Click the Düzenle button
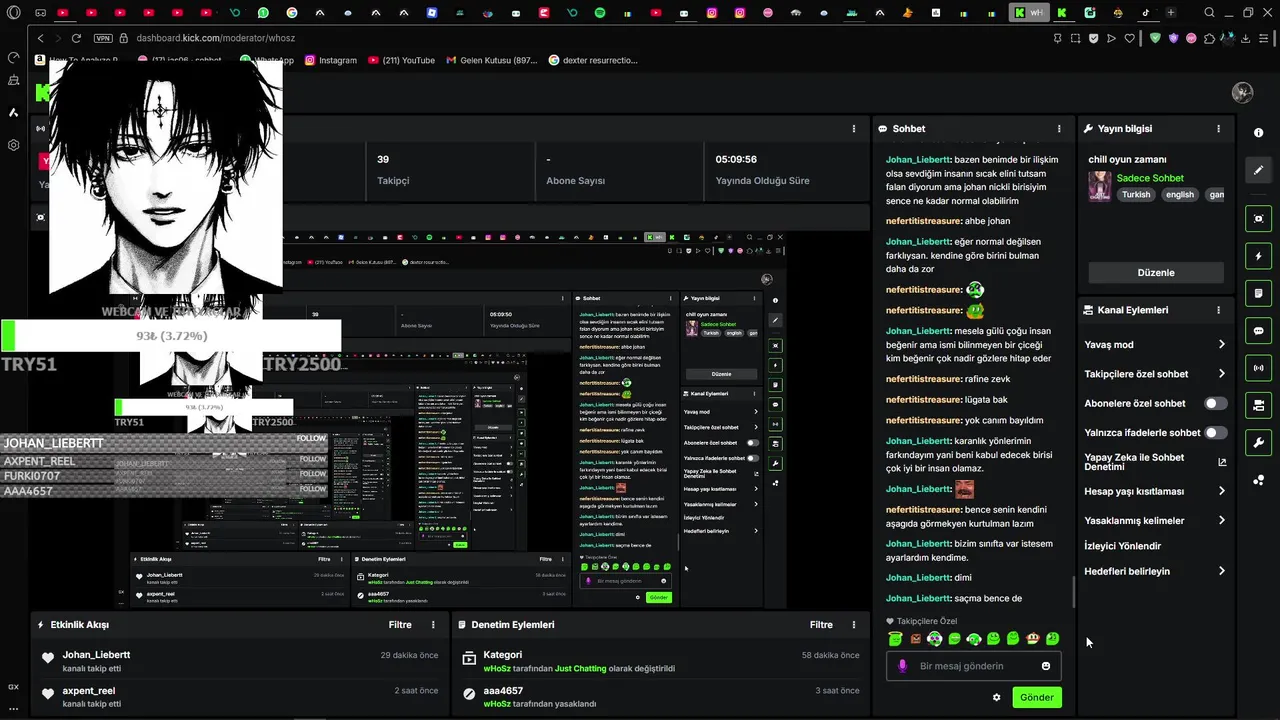 tap(1156, 272)
